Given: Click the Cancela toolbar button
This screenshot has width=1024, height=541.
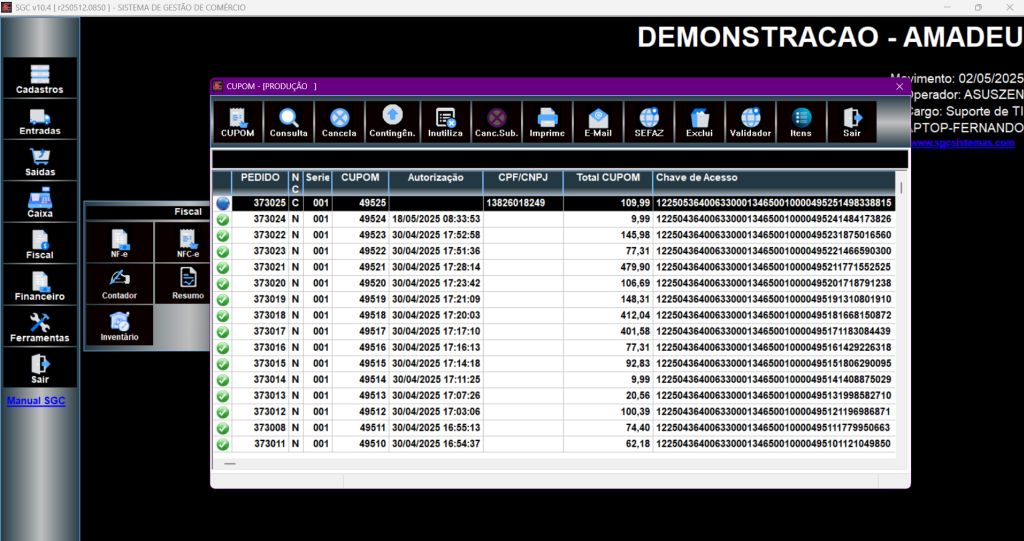Looking at the screenshot, I should (339, 122).
